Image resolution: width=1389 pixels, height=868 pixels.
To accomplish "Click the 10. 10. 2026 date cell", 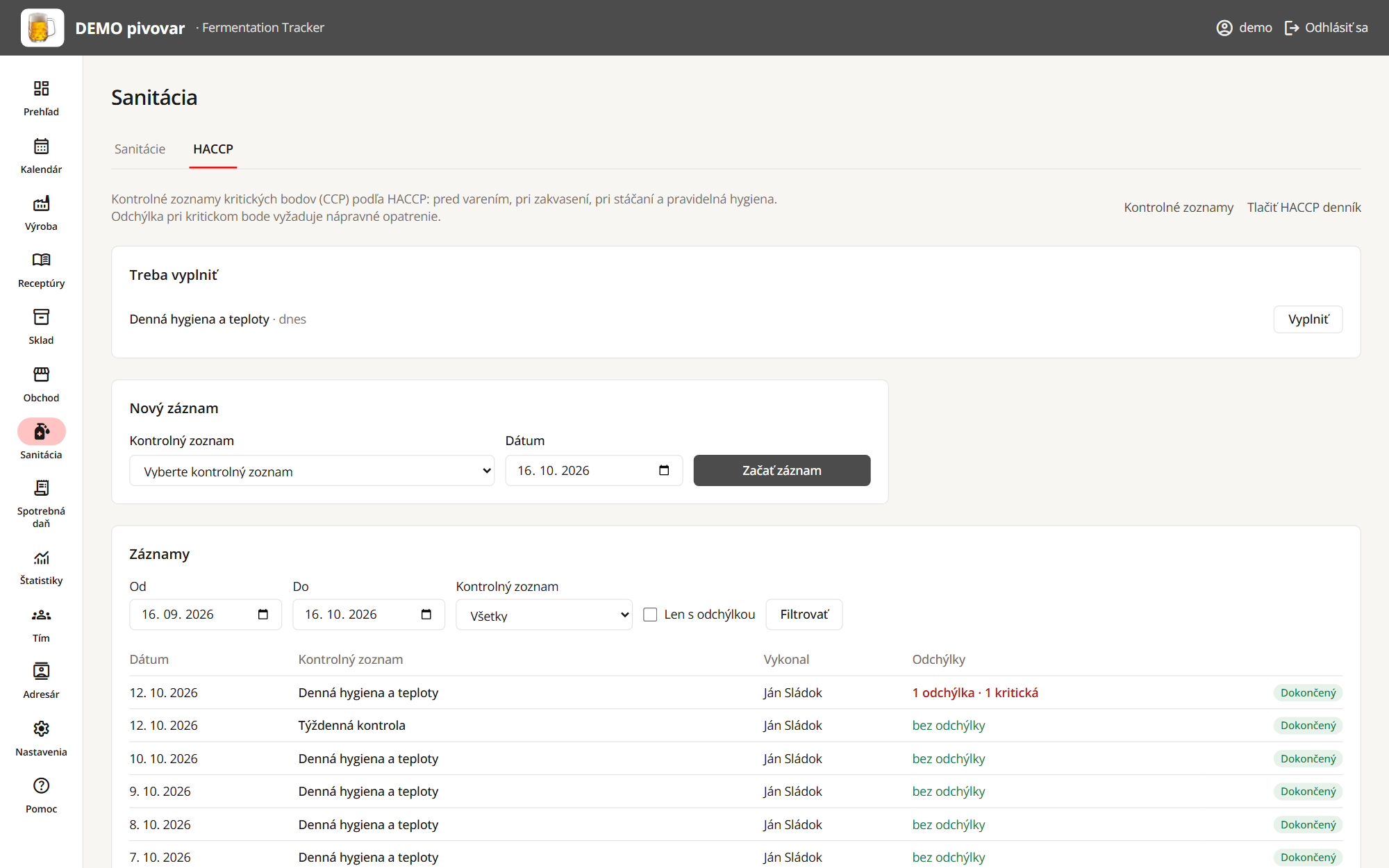I will [163, 759].
